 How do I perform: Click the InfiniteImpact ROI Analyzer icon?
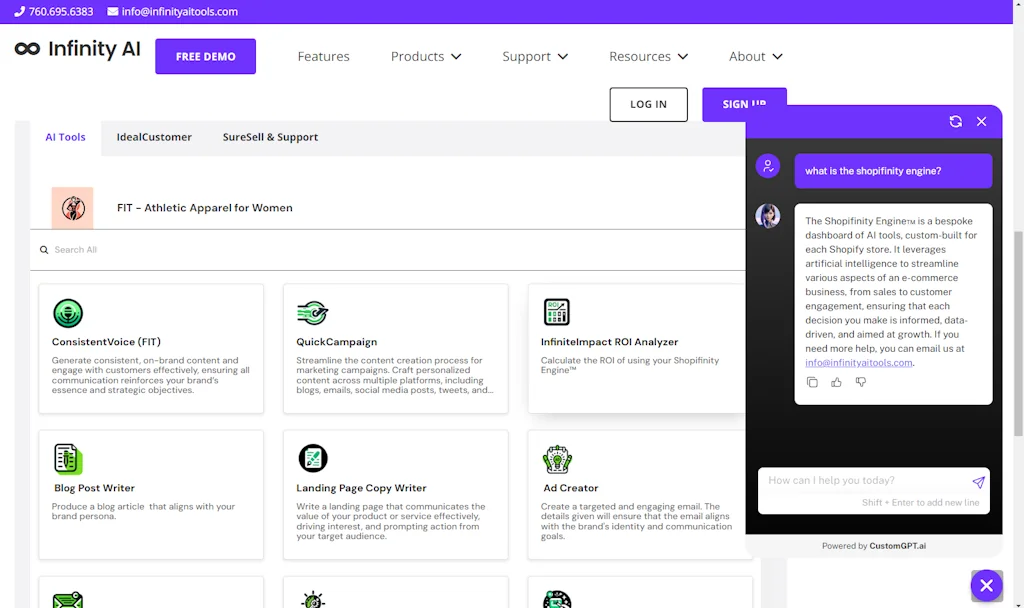(555, 312)
